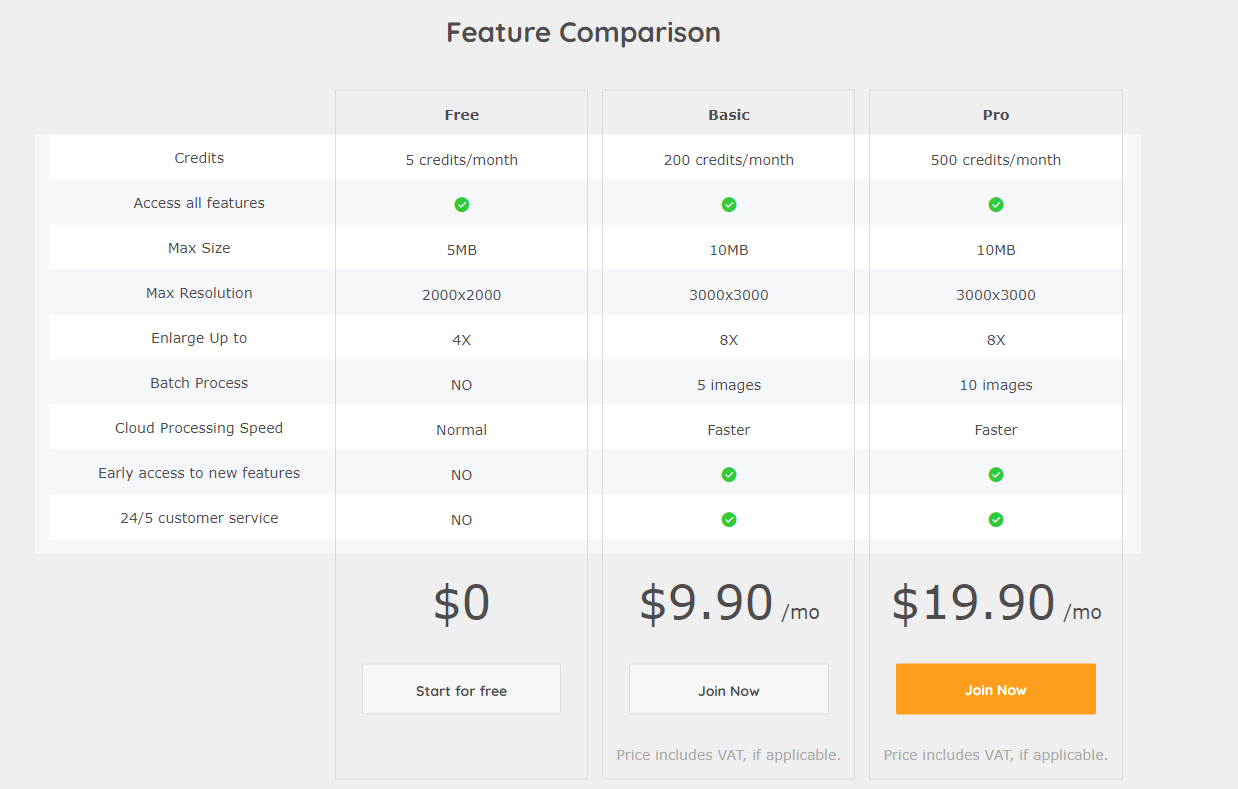Click Basic plan Access all features checkmark
The width and height of the screenshot is (1238, 789).
(x=729, y=204)
